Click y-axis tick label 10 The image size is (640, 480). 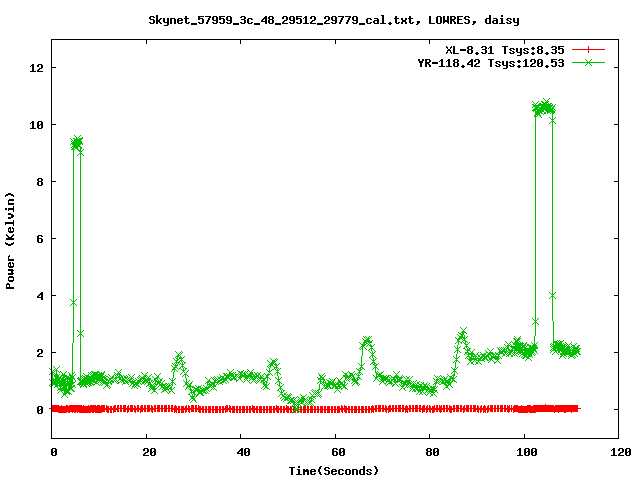[36, 125]
